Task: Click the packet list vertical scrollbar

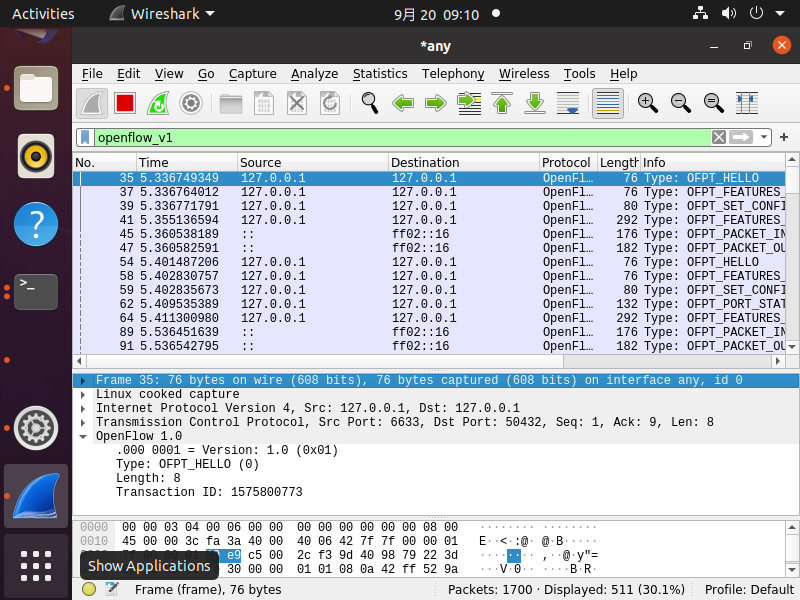Action: (792, 180)
